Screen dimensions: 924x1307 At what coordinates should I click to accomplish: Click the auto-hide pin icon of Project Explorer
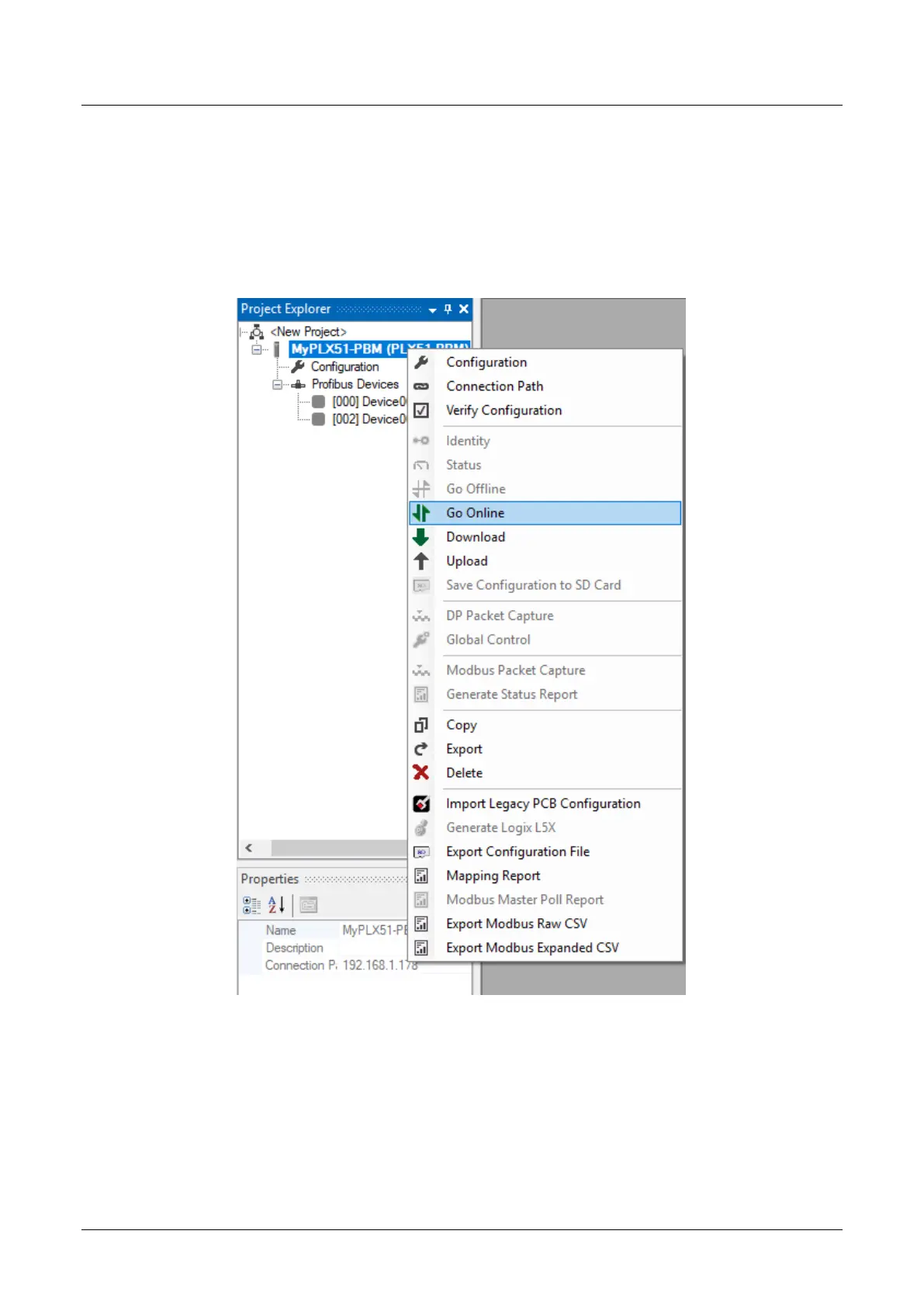tap(448, 309)
